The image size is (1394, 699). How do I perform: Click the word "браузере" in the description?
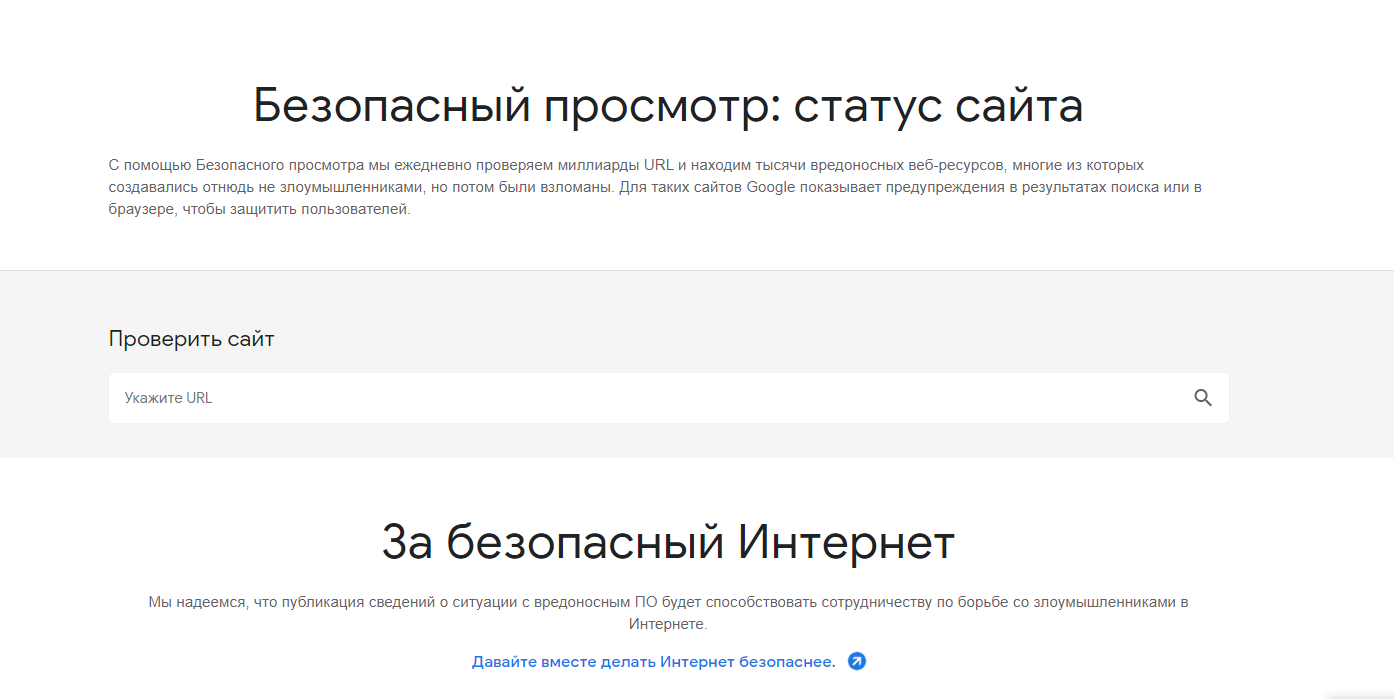tap(136, 210)
